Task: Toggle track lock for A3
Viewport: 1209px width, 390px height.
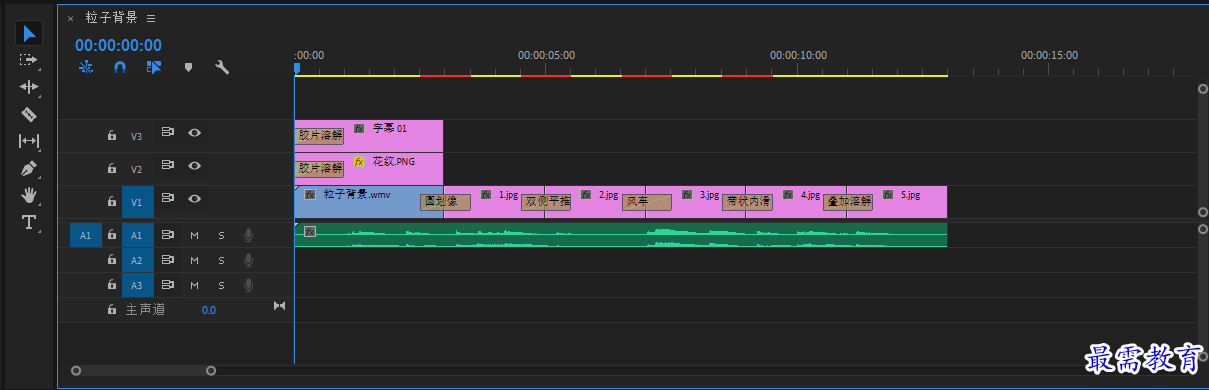Action: coord(112,285)
